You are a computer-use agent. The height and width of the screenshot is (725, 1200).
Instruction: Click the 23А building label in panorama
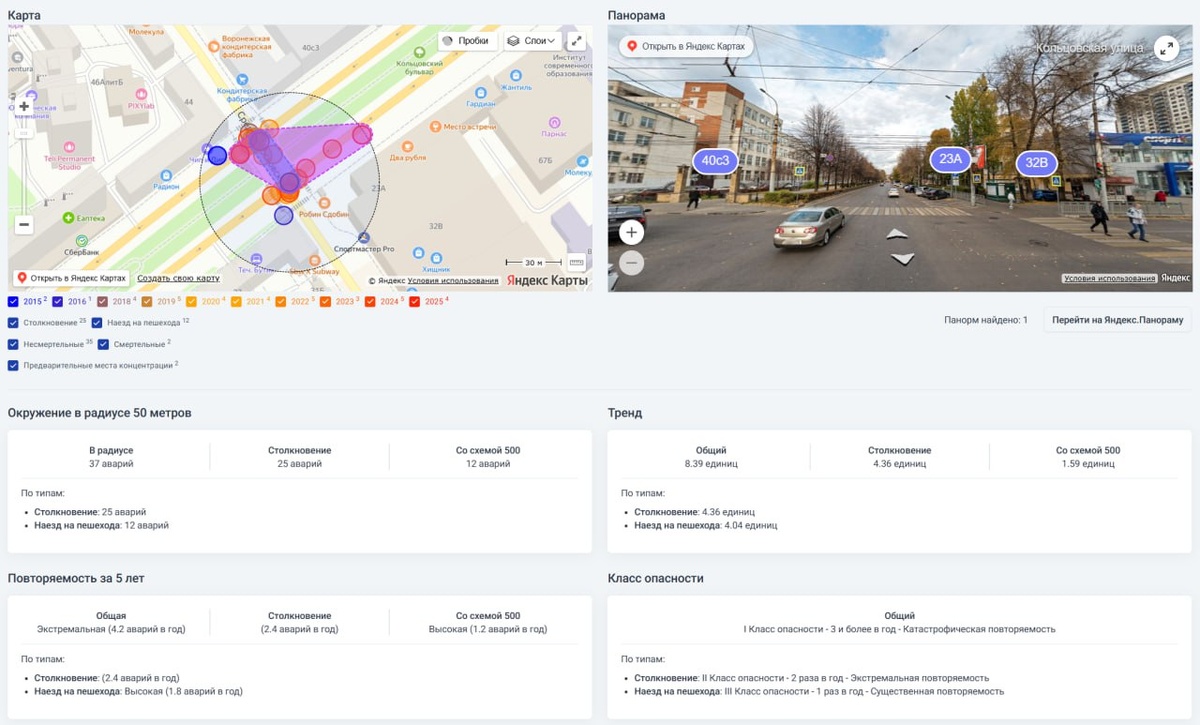point(950,158)
